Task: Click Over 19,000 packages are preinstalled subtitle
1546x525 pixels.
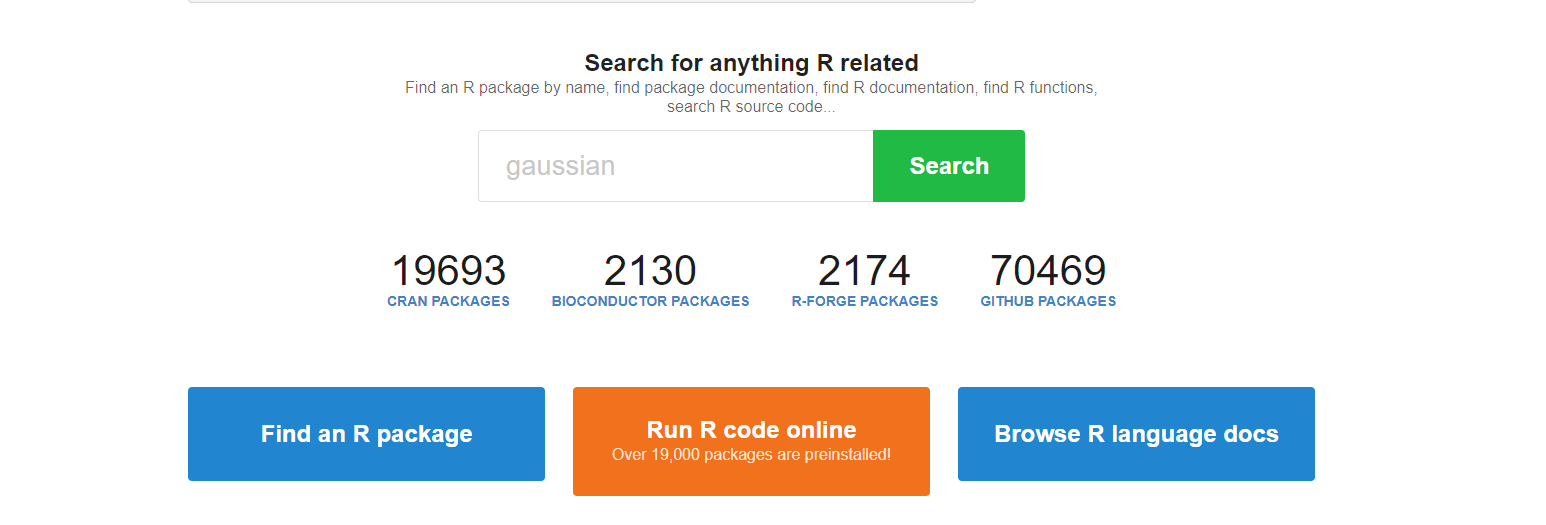Action: pyautogui.click(x=751, y=455)
